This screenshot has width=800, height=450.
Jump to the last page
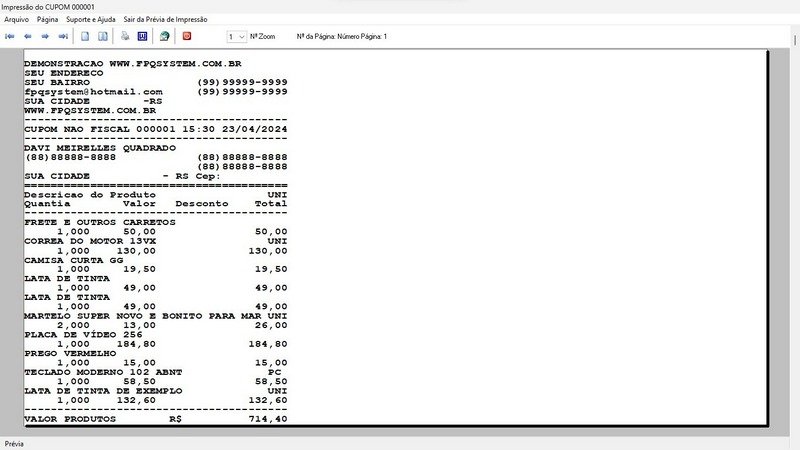pyautogui.click(x=63, y=36)
